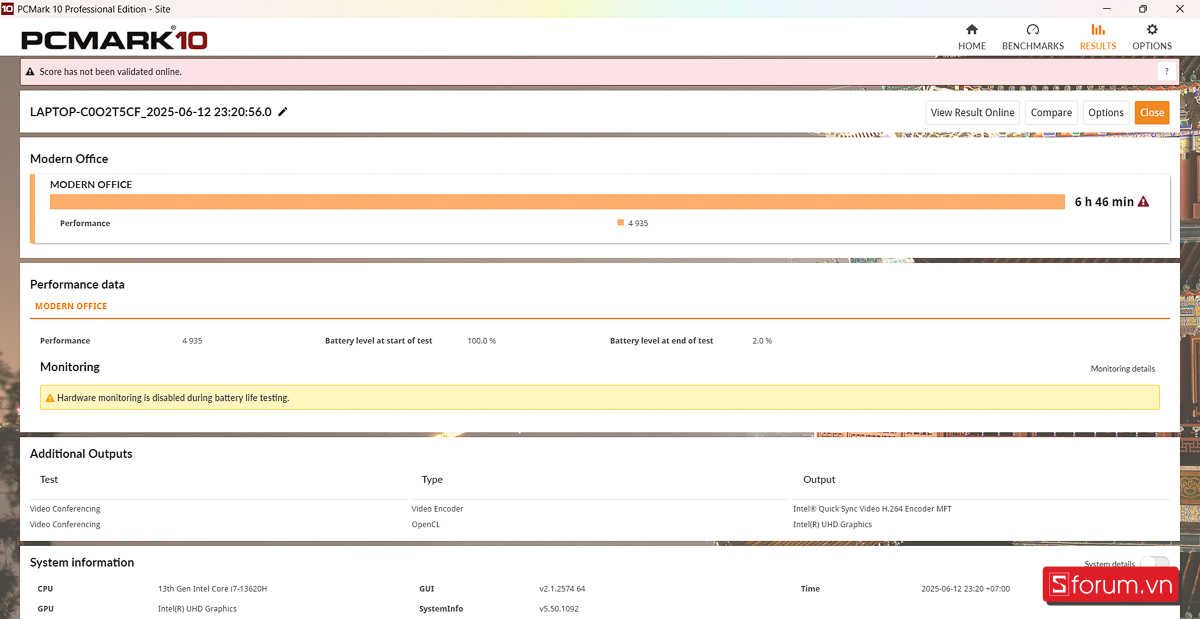Screen dimensions: 1200x619
Task: Open the Results chart icon
Action: [1098, 30]
